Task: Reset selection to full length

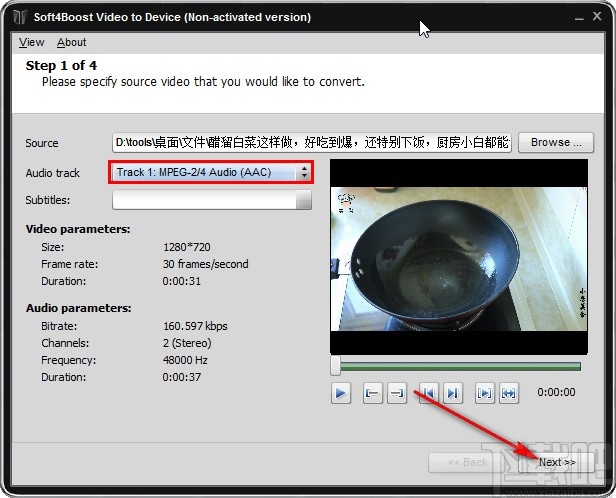Action: click(x=509, y=393)
